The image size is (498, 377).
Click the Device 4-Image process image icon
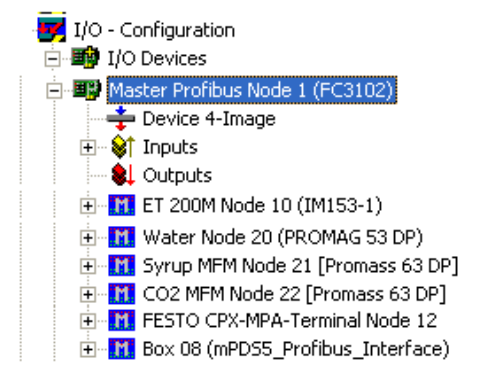click(x=121, y=118)
